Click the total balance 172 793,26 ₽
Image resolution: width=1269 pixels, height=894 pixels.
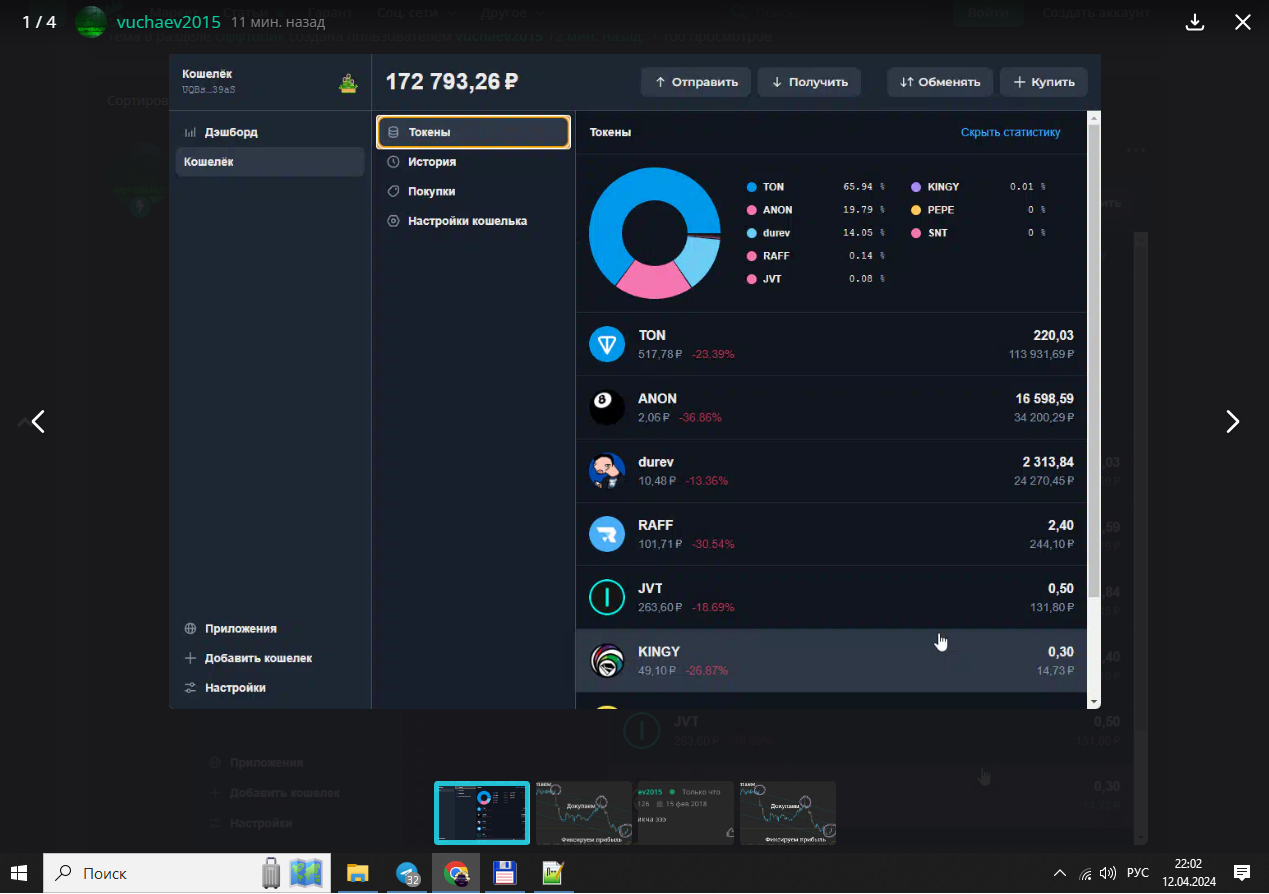(x=452, y=82)
